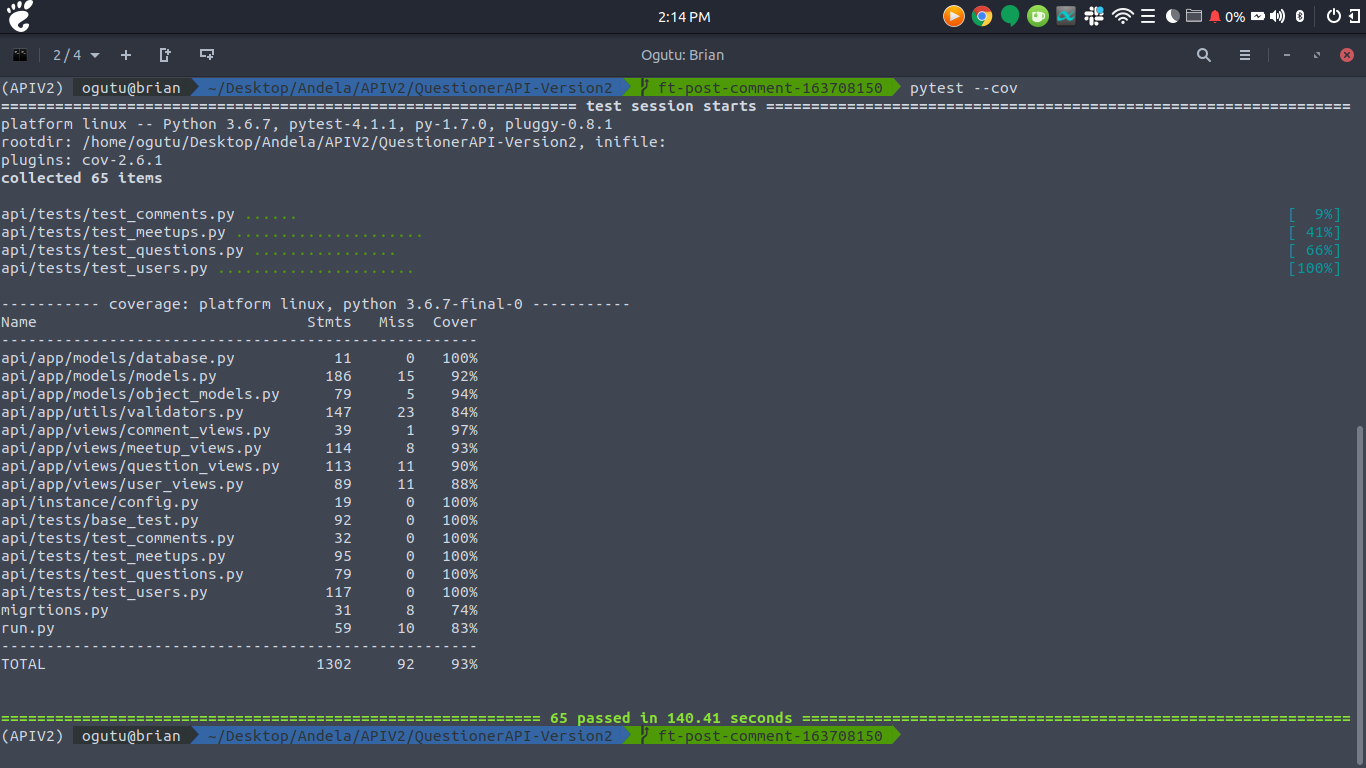Click api/tests/base_test.py coverage row
Viewport: 1366px width, 768px height.
point(239,520)
